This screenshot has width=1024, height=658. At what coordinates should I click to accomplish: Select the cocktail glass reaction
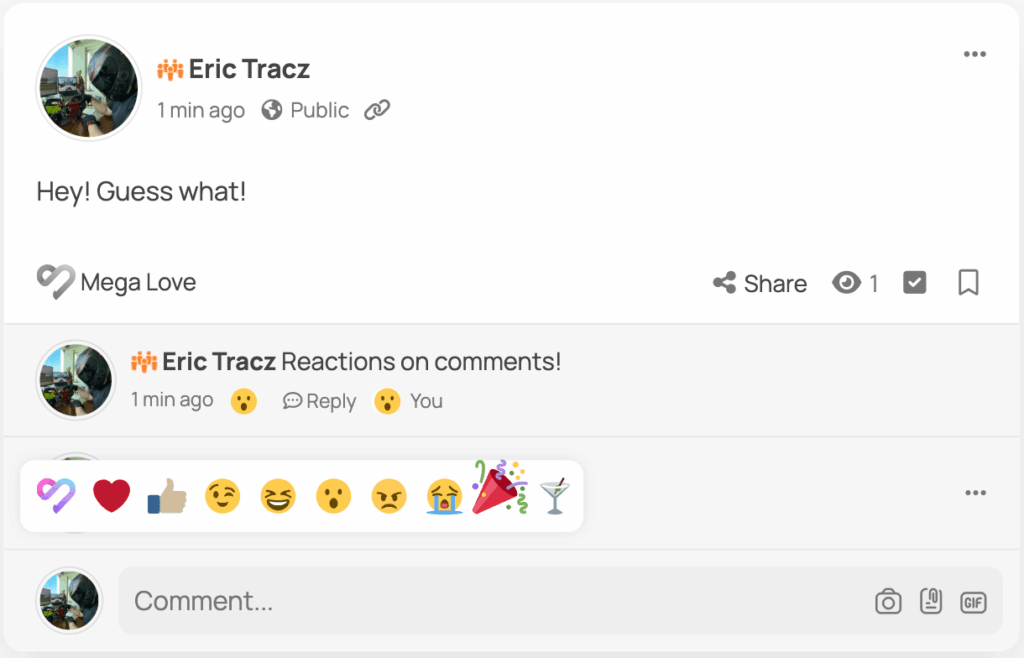click(x=555, y=496)
